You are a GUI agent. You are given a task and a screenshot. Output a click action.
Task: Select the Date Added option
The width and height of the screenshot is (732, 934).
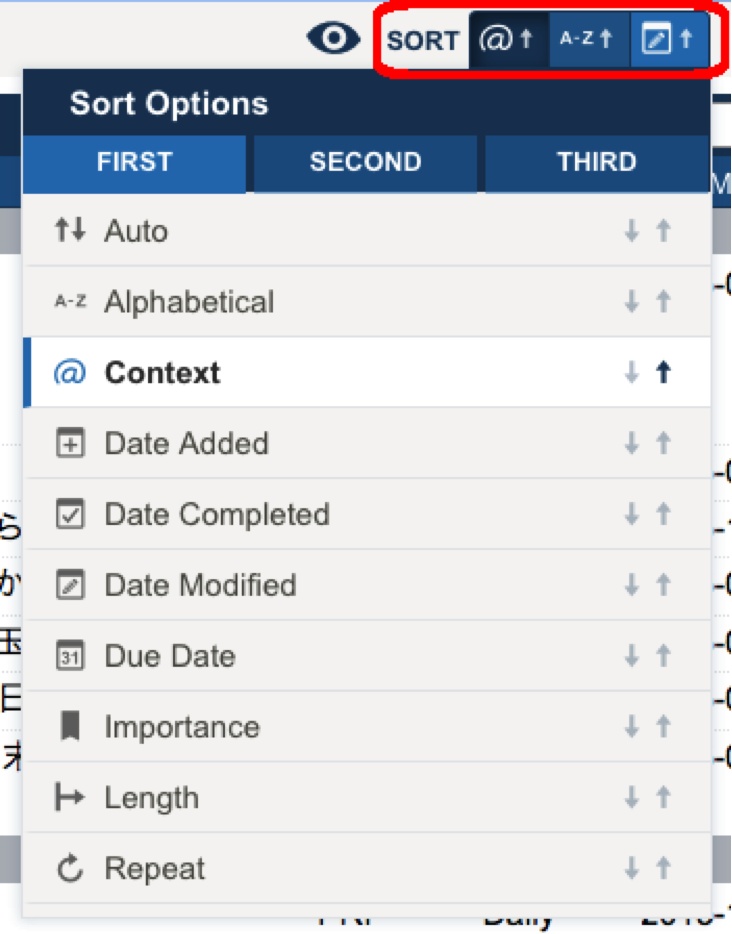tap(186, 444)
